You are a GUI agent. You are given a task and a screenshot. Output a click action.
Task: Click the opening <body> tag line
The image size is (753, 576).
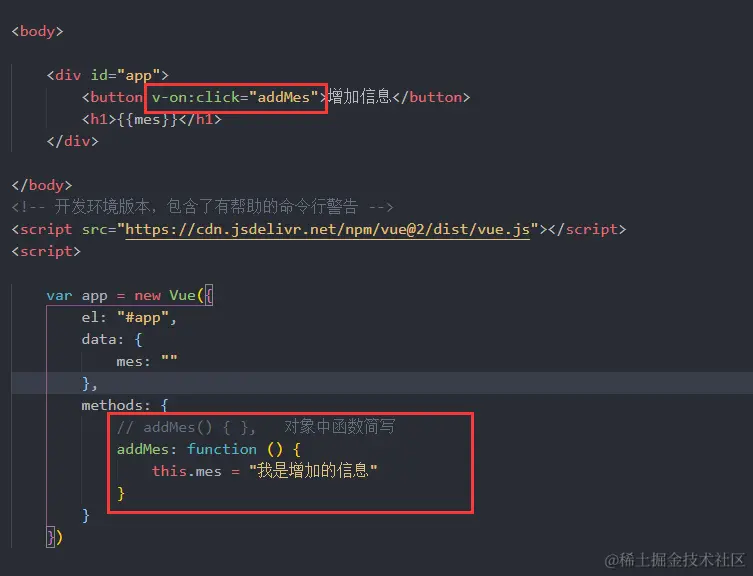[x=37, y=32]
